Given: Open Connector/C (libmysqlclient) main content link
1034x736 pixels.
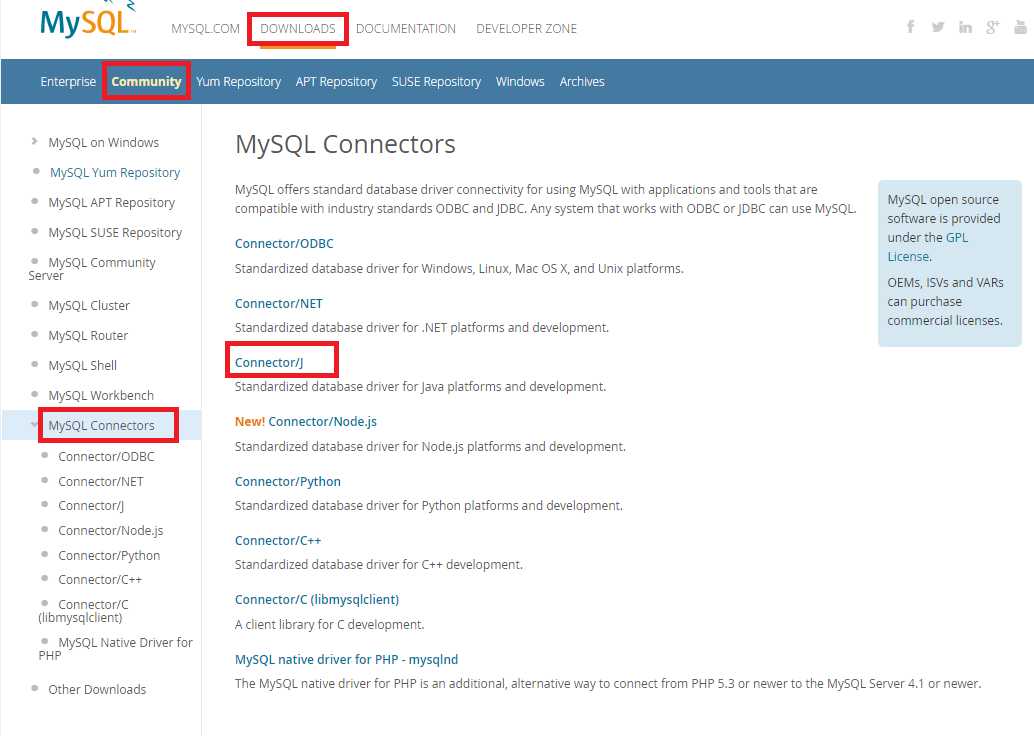Looking at the screenshot, I should (317, 599).
